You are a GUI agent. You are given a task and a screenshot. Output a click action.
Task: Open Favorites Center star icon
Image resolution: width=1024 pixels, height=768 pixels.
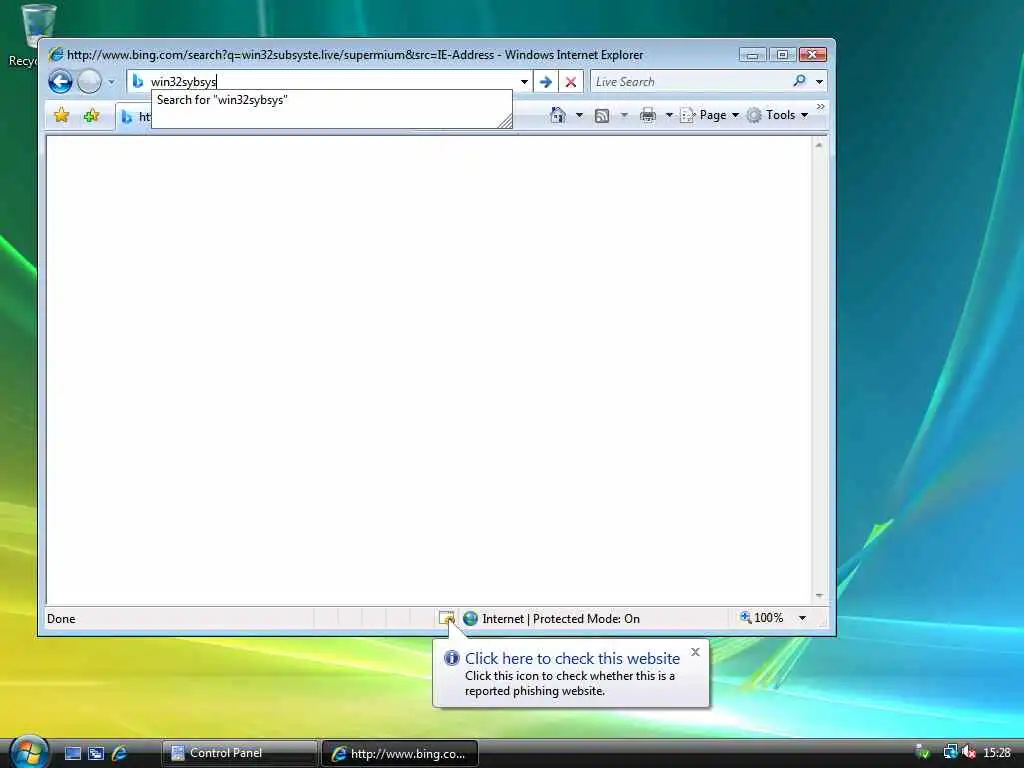(61, 116)
